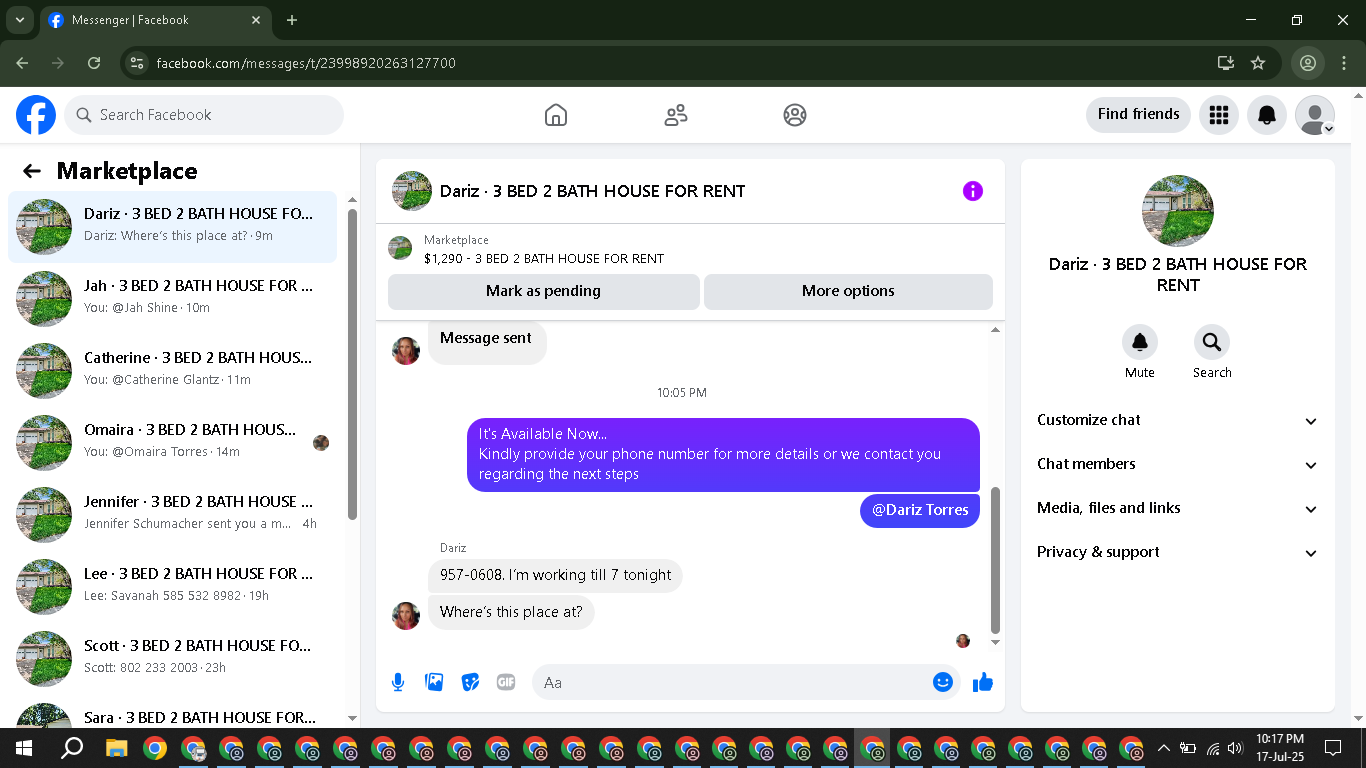Expand Chat members section
The width and height of the screenshot is (1366, 768).
pyautogui.click(x=1178, y=464)
